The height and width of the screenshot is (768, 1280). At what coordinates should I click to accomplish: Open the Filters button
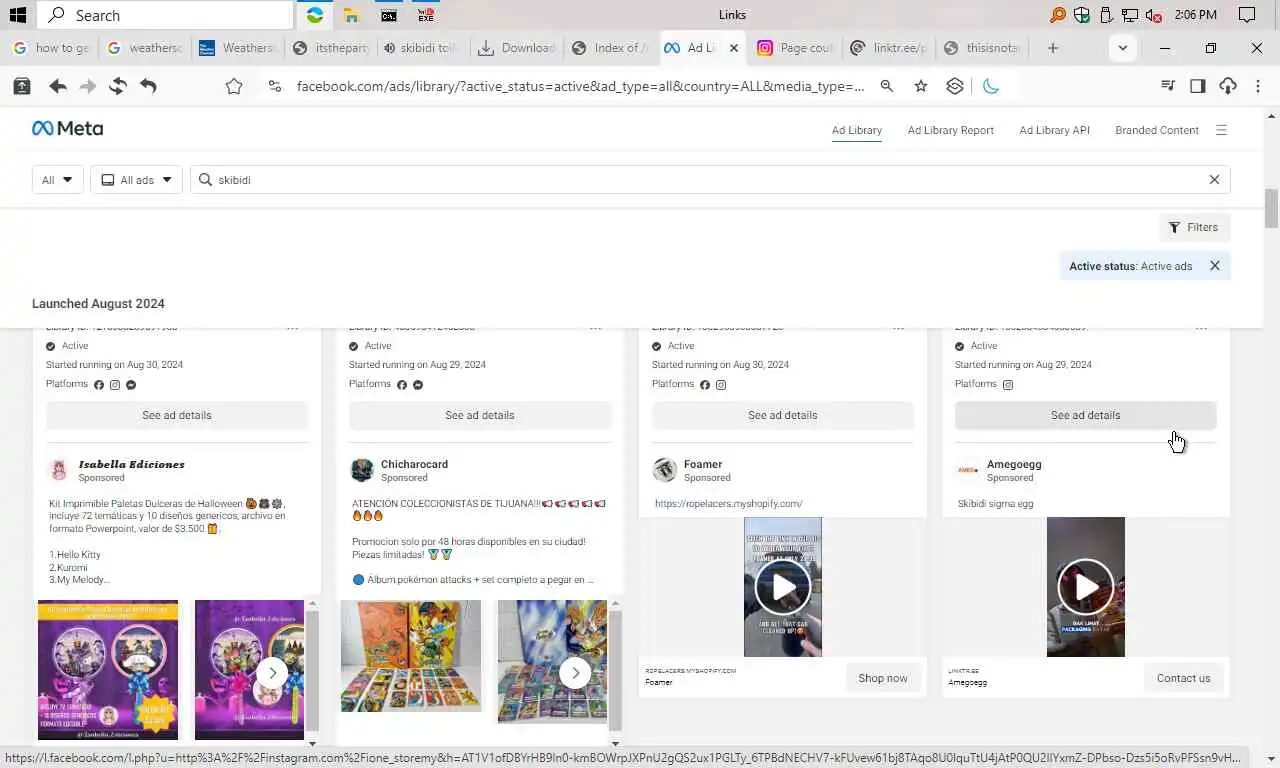(1195, 228)
